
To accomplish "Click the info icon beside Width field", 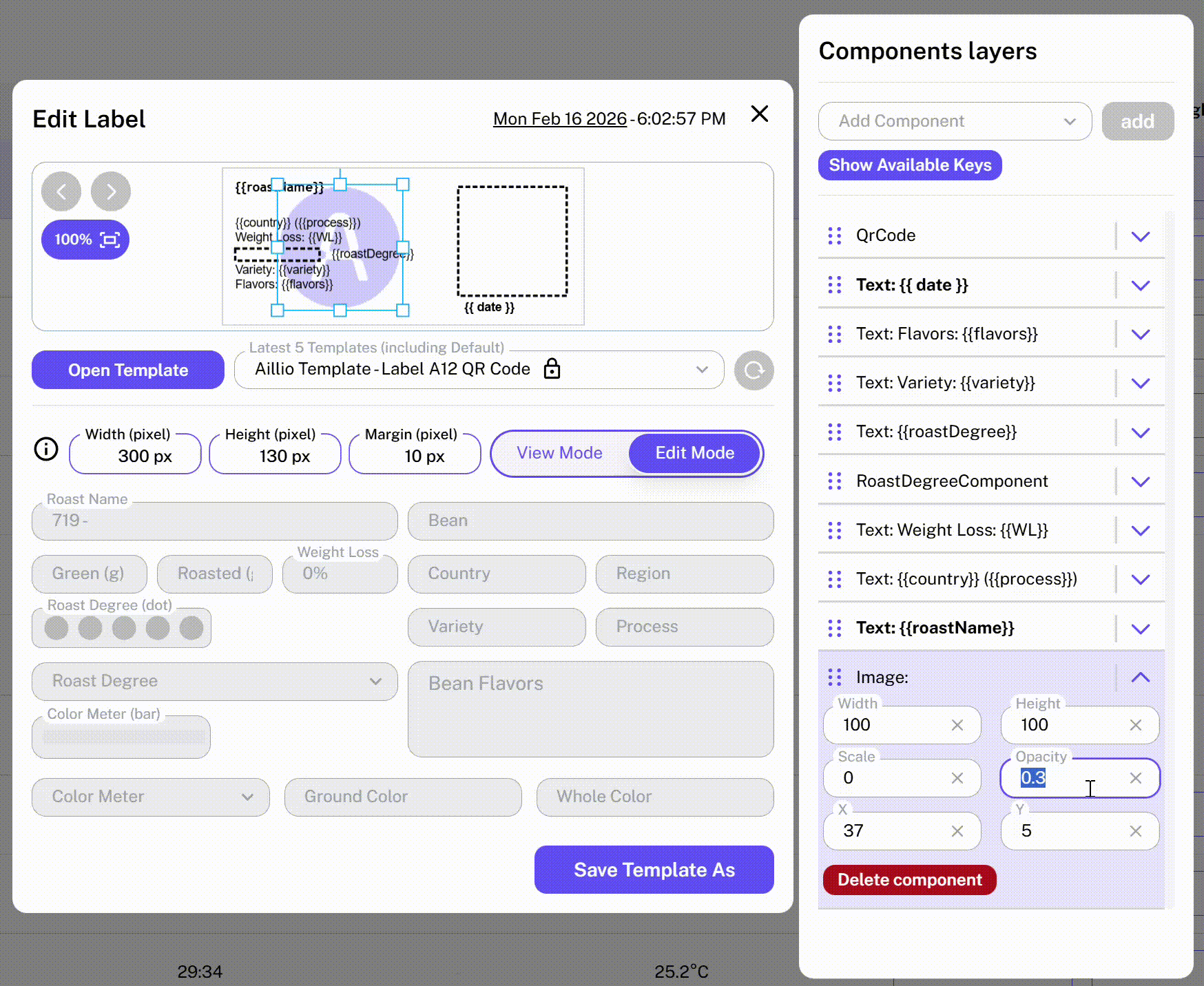I will click(x=46, y=449).
